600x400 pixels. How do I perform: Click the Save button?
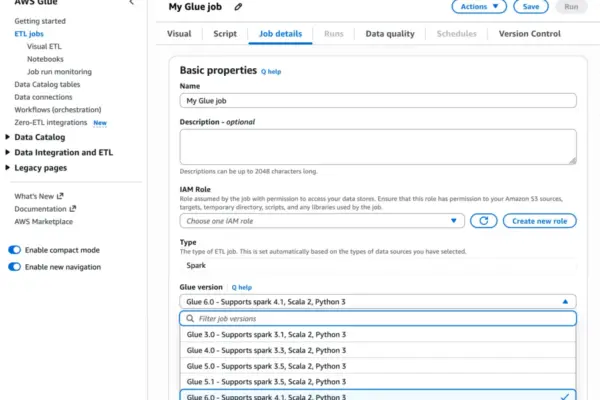click(531, 7)
